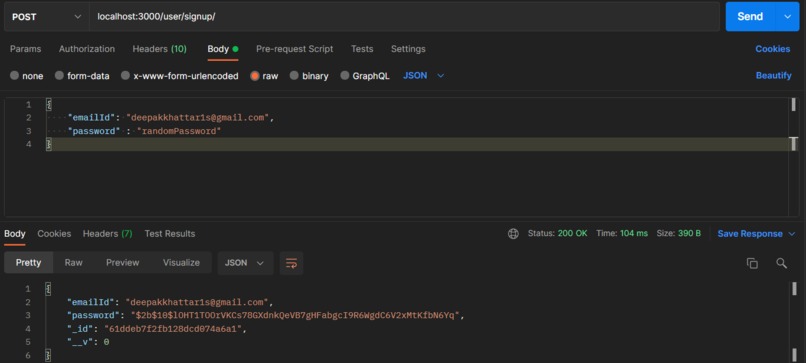Click the "__v": 0 line
Viewport: 806px width, 363px height.
point(88,342)
